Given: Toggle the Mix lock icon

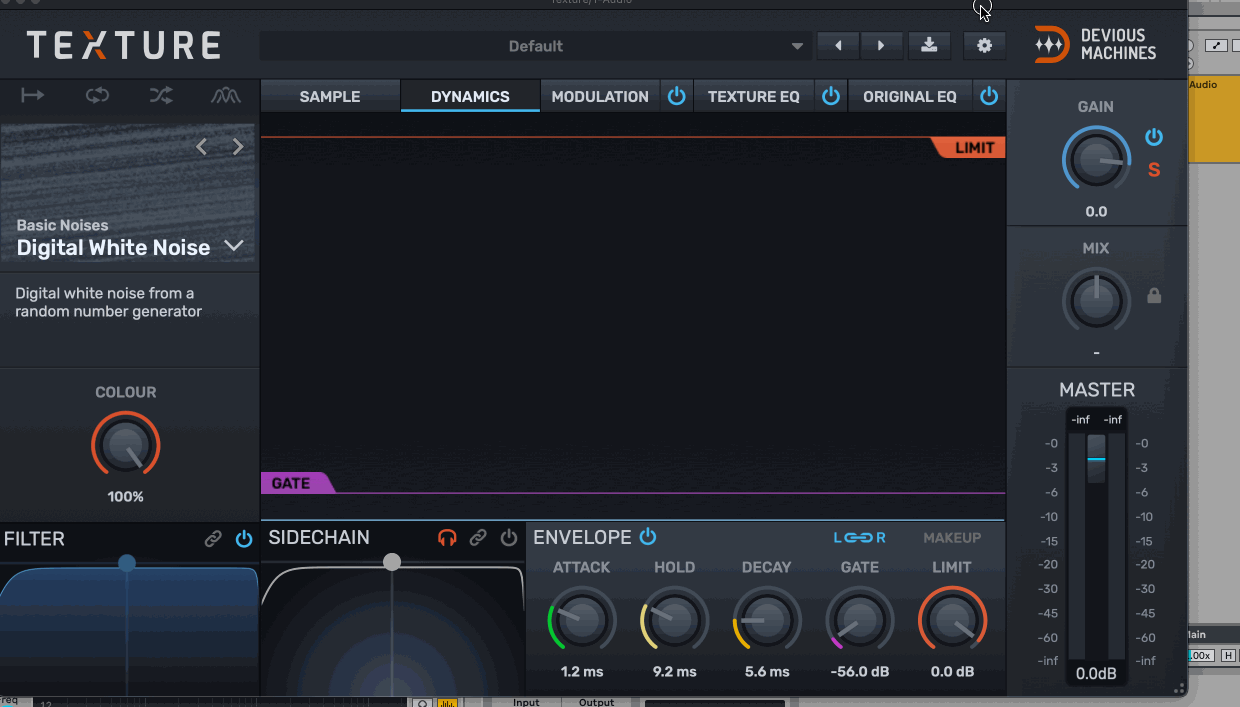Looking at the screenshot, I should tap(1154, 296).
